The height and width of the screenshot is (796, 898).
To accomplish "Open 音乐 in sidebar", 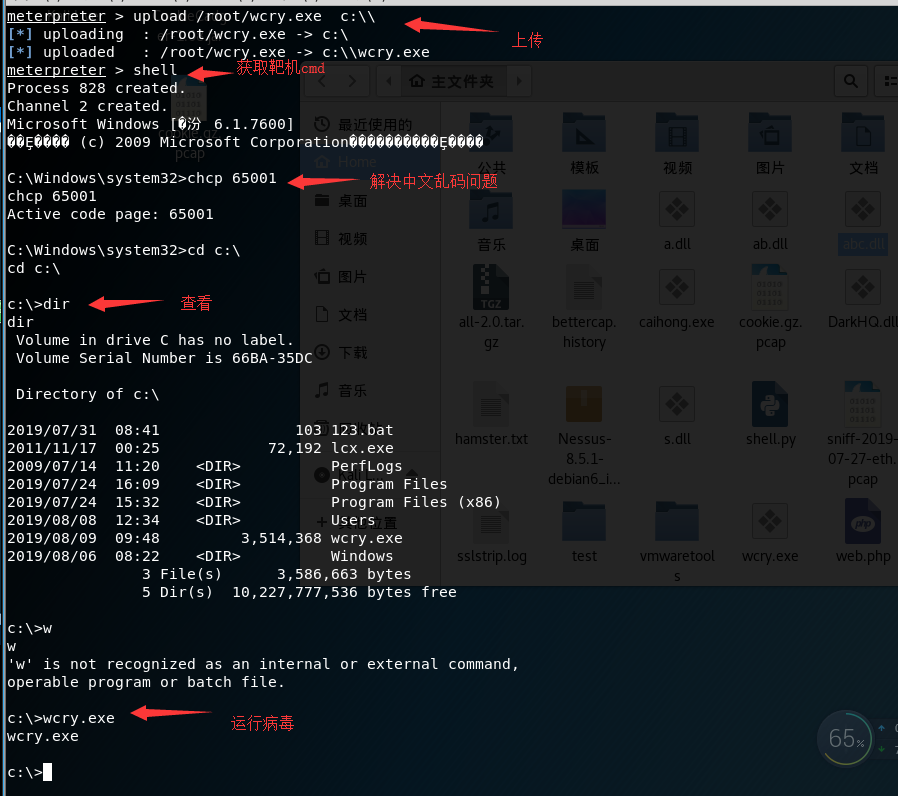I will (x=341, y=391).
